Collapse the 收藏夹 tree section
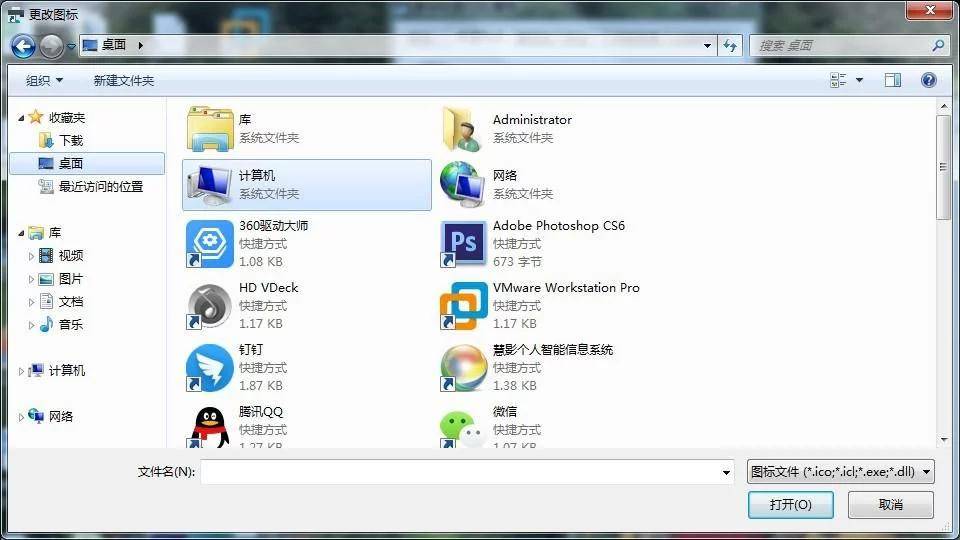The width and height of the screenshot is (960, 540). pyautogui.click(x=21, y=118)
